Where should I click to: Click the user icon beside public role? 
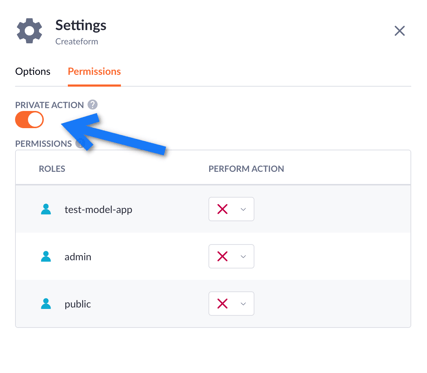click(x=46, y=304)
